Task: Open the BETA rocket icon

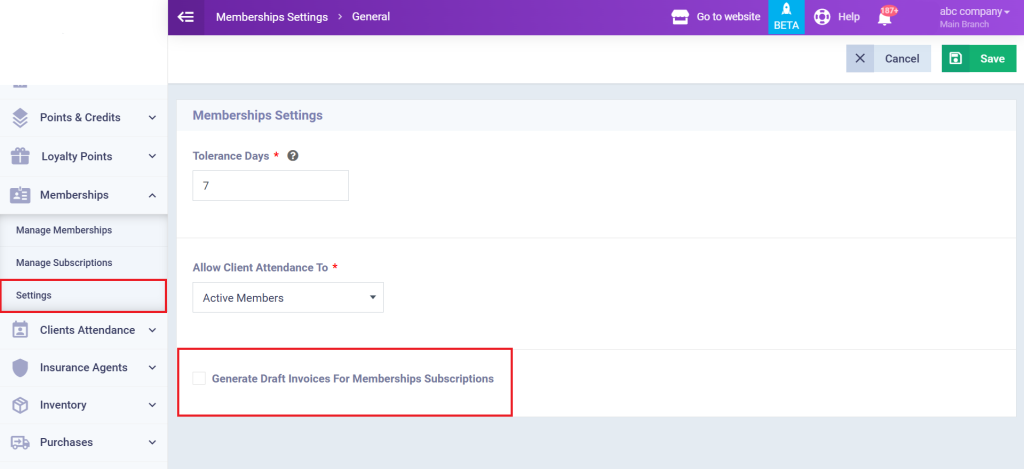Action: pos(786,17)
